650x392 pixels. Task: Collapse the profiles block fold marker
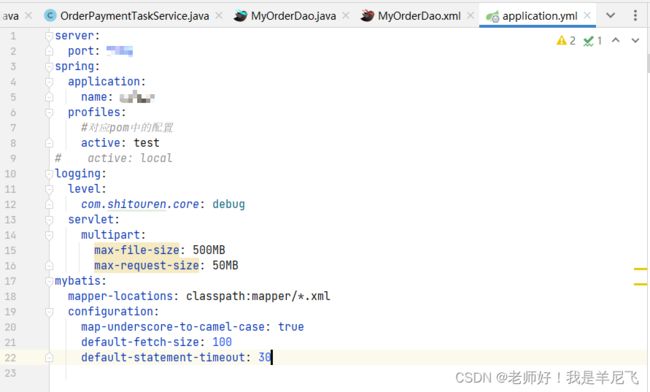(x=49, y=113)
